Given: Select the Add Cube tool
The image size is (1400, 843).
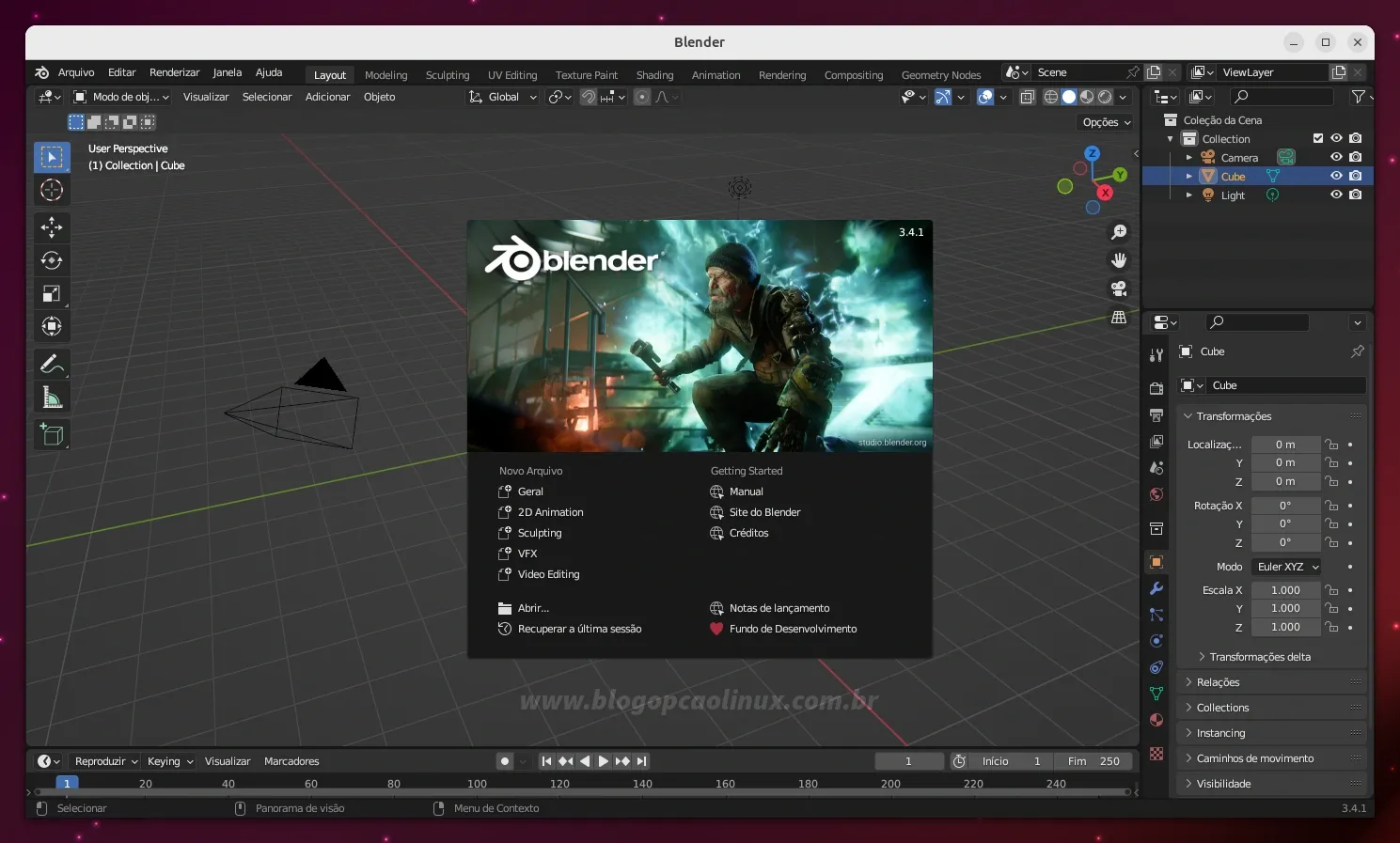Looking at the screenshot, I should click(x=52, y=434).
